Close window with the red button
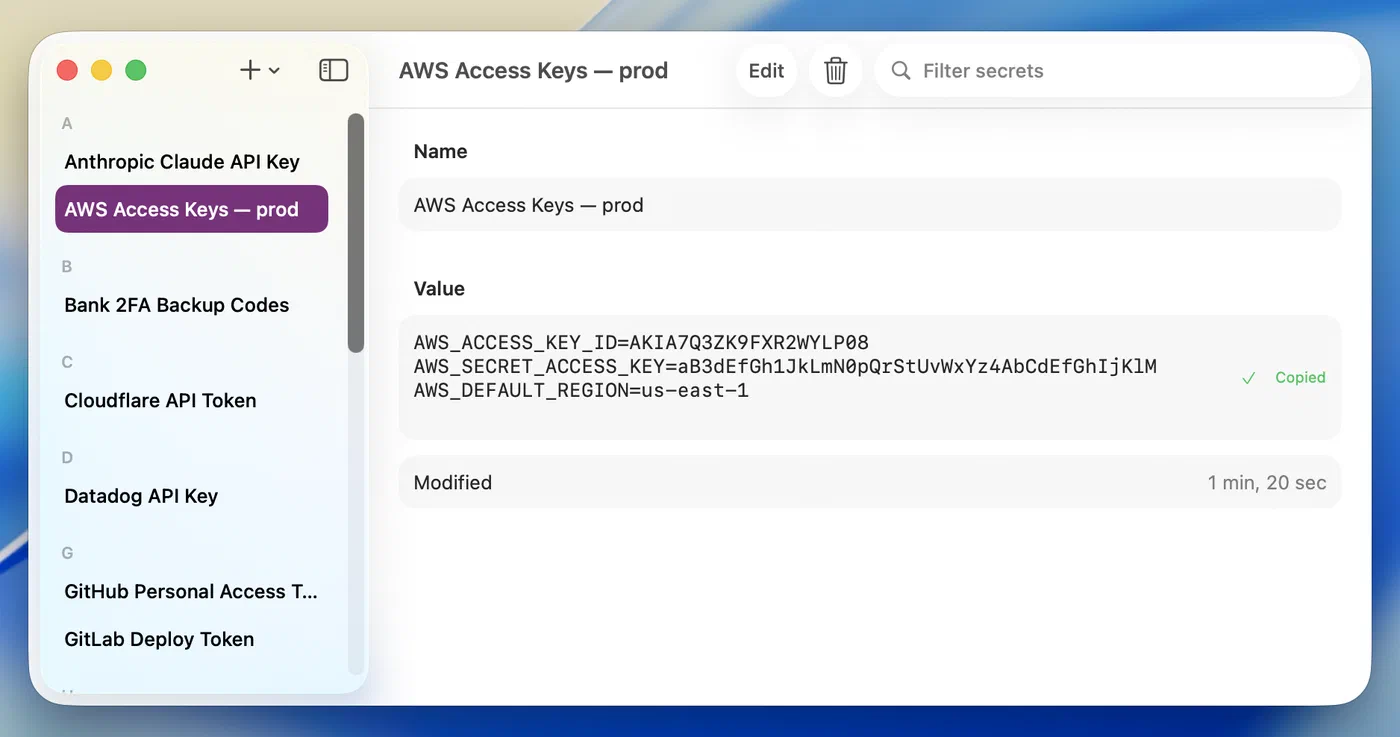The image size is (1400, 737). pos(67,70)
